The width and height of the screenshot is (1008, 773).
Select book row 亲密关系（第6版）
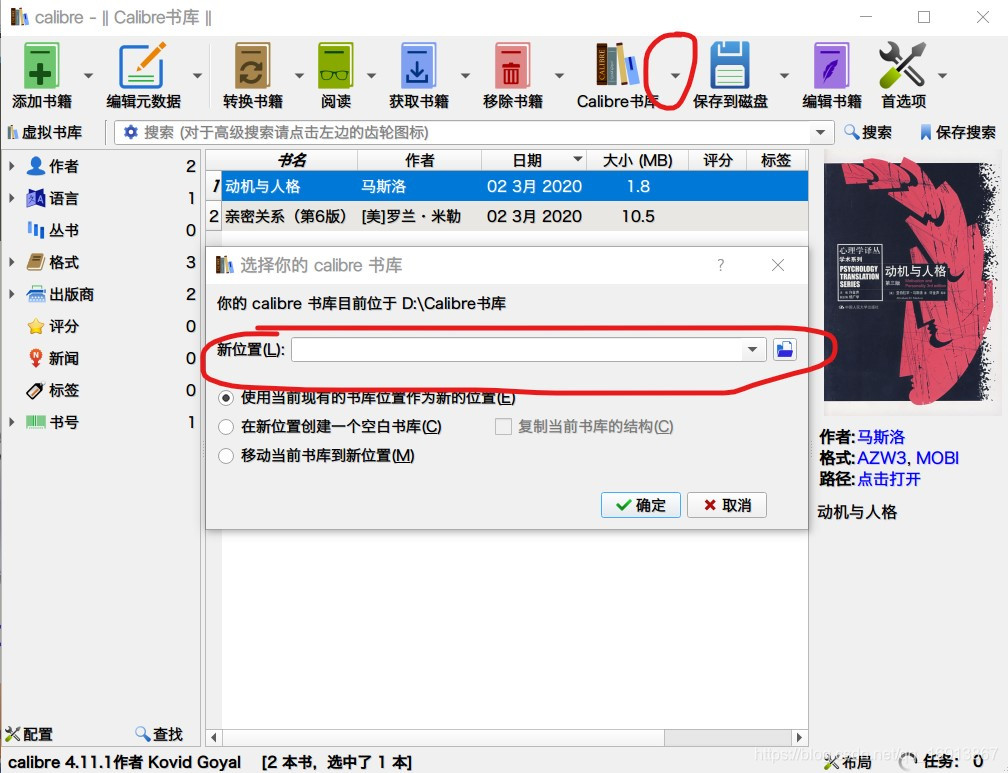[x=507, y=216]
